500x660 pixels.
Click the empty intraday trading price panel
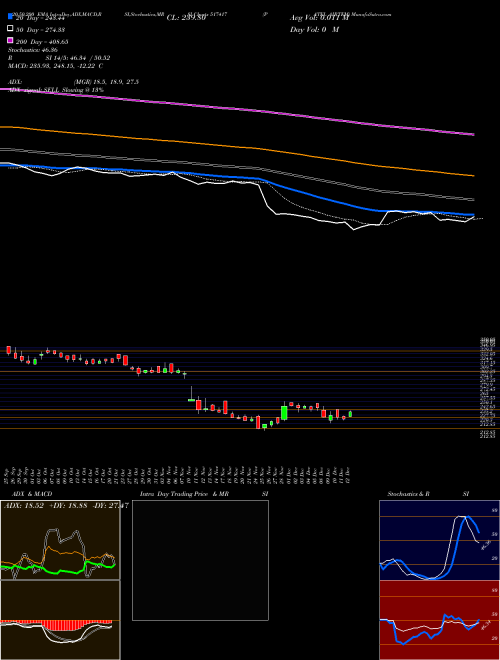(200, 560)
